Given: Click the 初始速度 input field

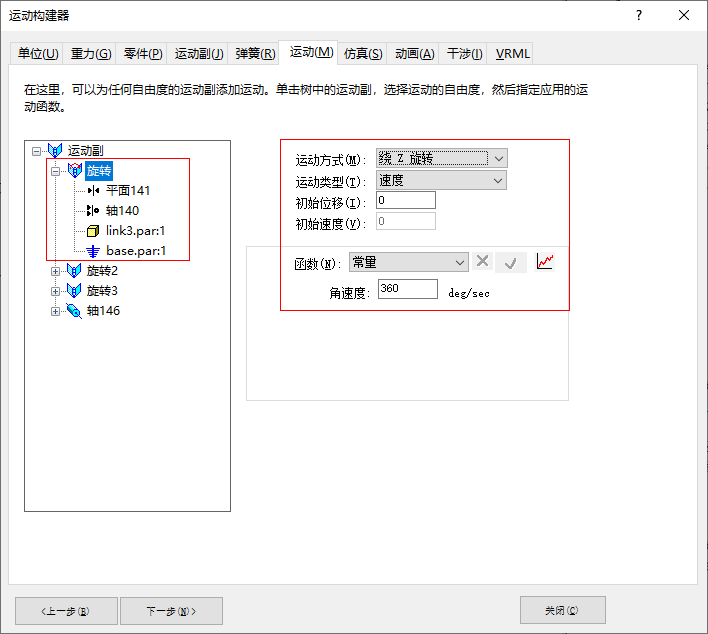Looking at the screenshot, I should tap(405, 221).
